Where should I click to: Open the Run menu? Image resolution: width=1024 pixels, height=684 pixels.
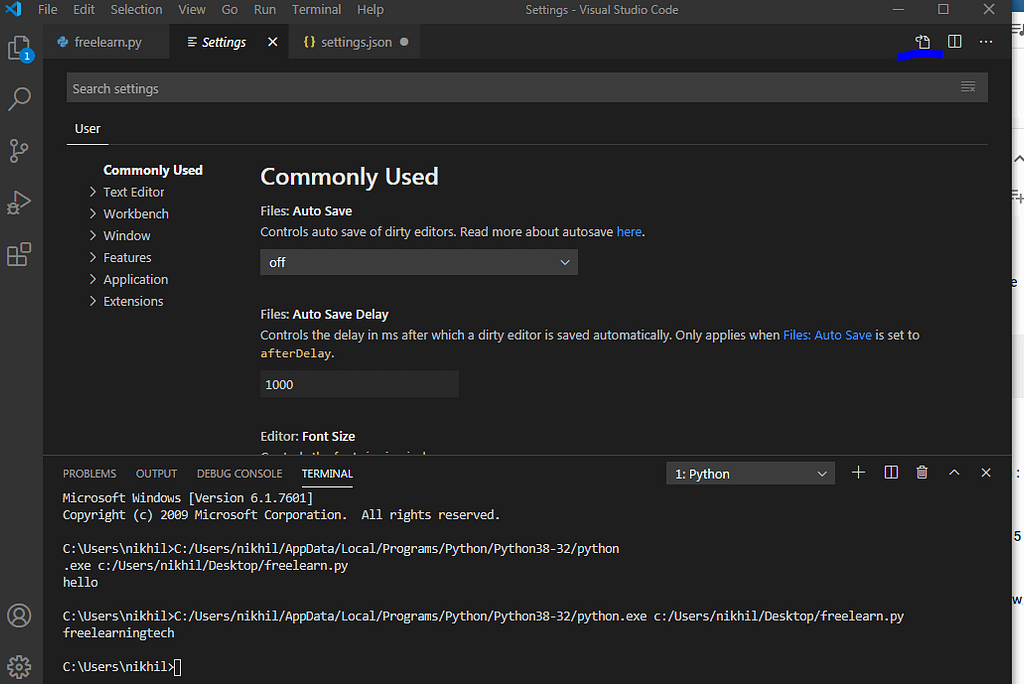(264, 10)
